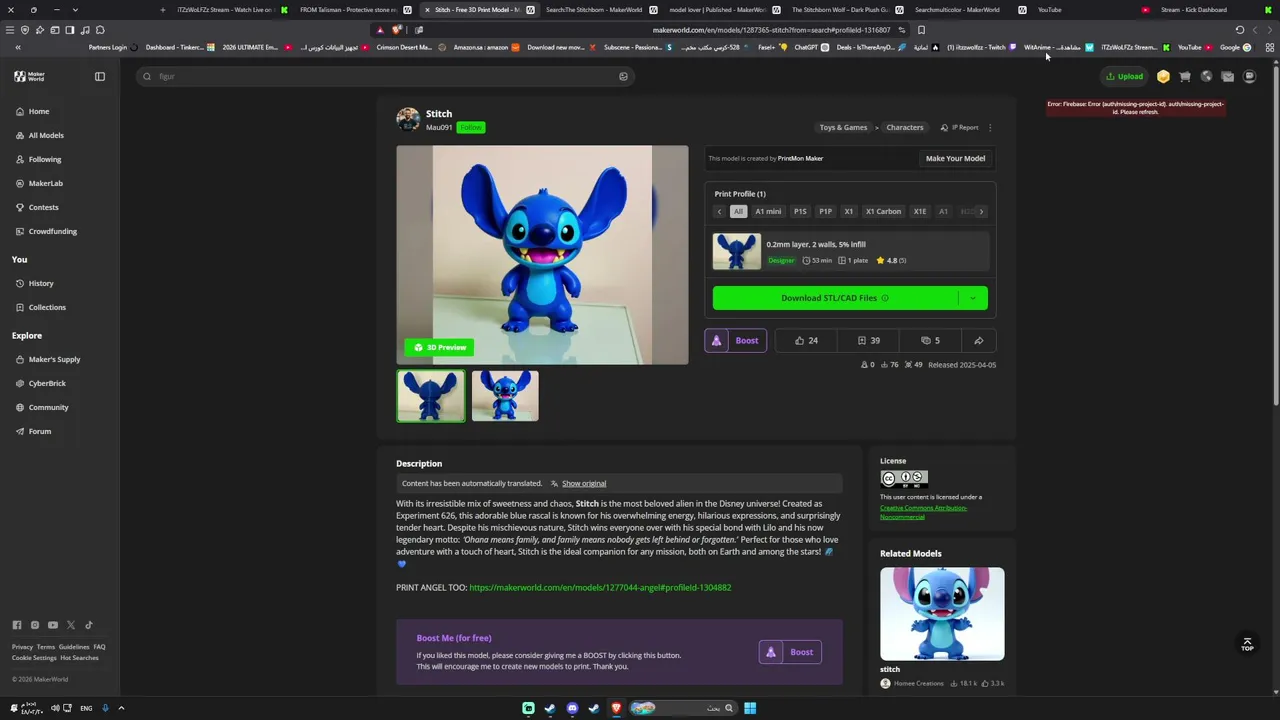Select the P1S printer filter
Image resolution: width=1280 pixels, height=720 pixels.
800,212
